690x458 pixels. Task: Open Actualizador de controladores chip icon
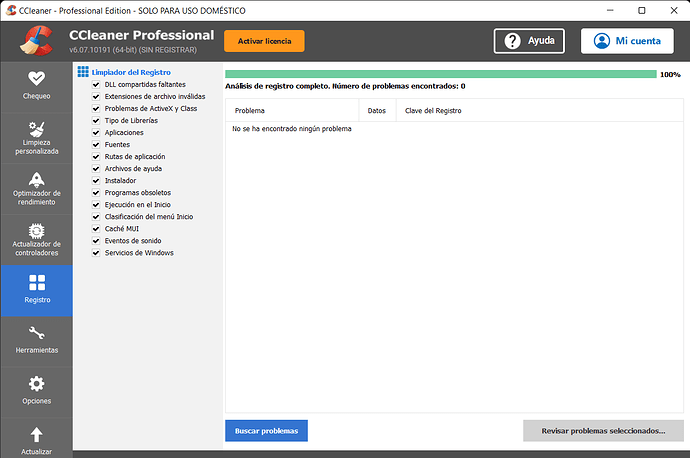(37, 231)
